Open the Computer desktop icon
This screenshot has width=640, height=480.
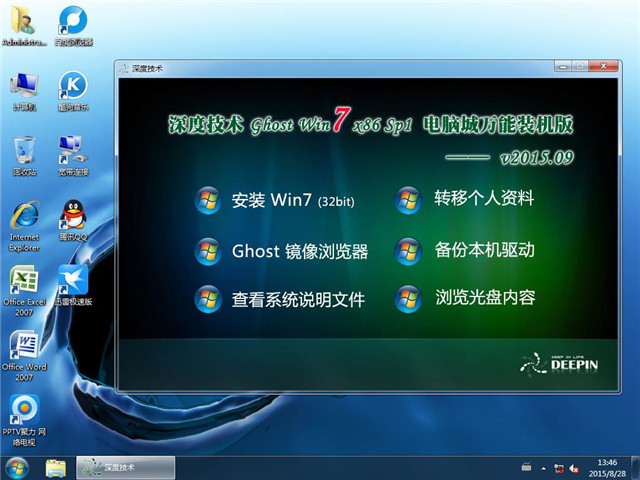[x=24, y=91]
